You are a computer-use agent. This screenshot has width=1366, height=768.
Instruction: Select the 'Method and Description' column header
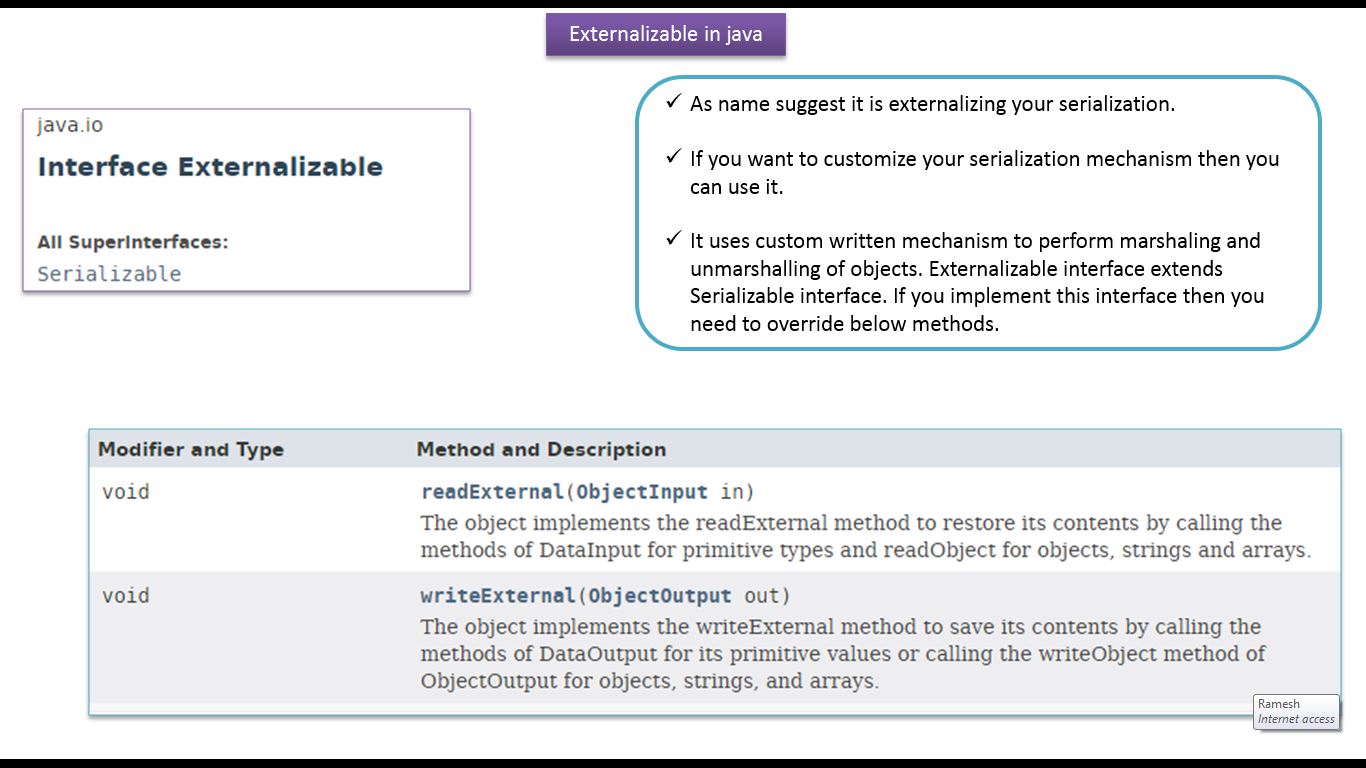(x=541, y=450)
